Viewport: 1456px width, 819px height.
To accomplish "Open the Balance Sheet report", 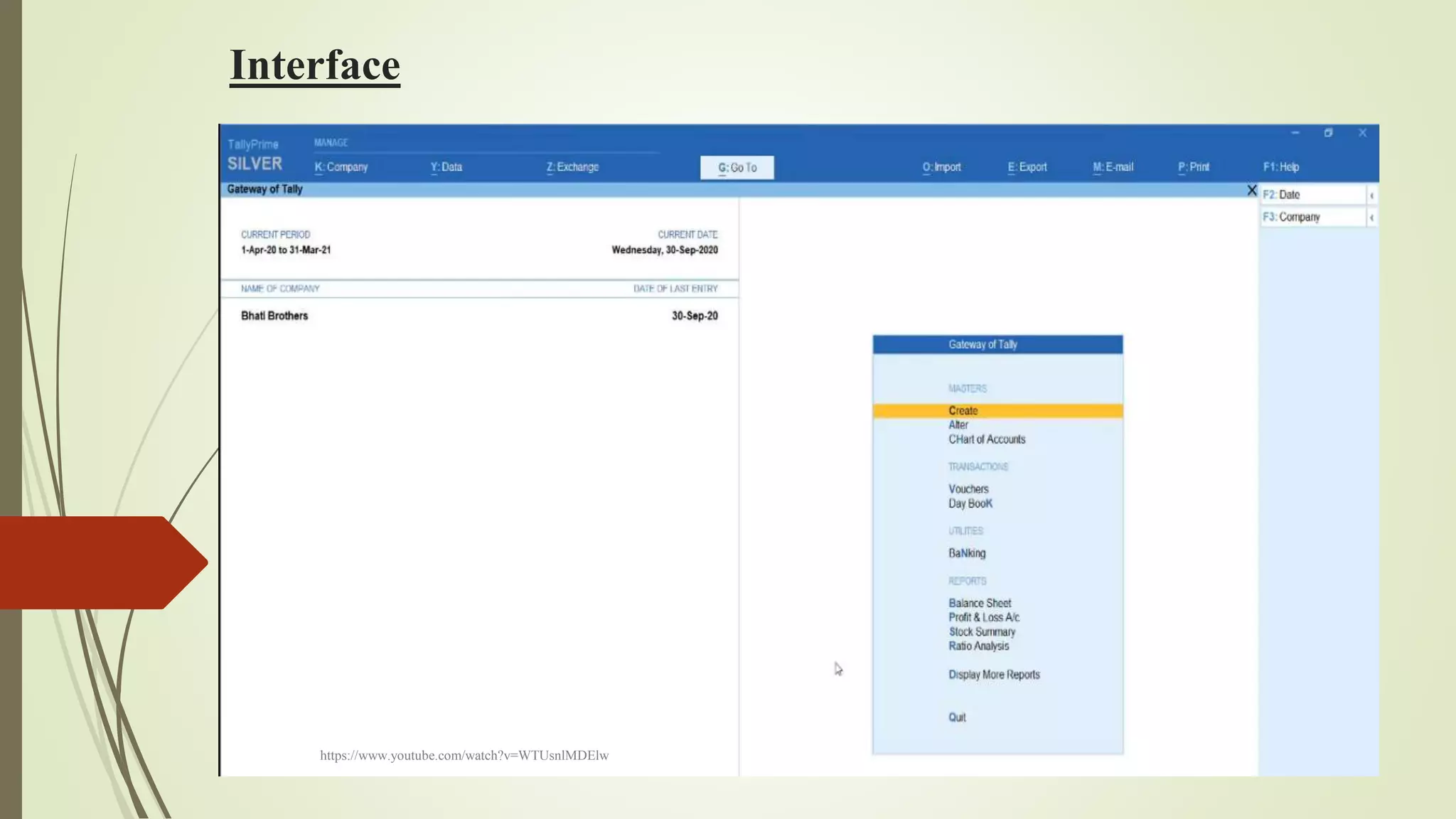I will point(980,603).
